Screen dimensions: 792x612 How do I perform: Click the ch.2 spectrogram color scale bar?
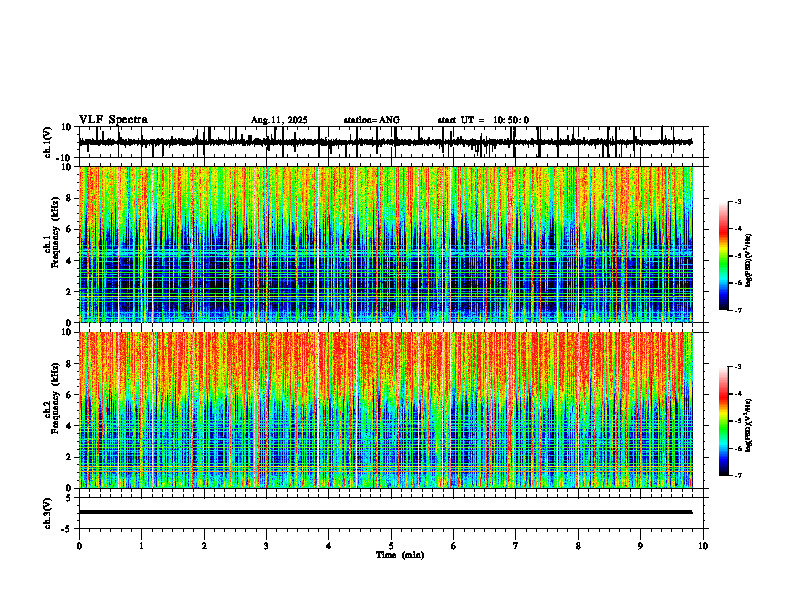coord(723,421)
